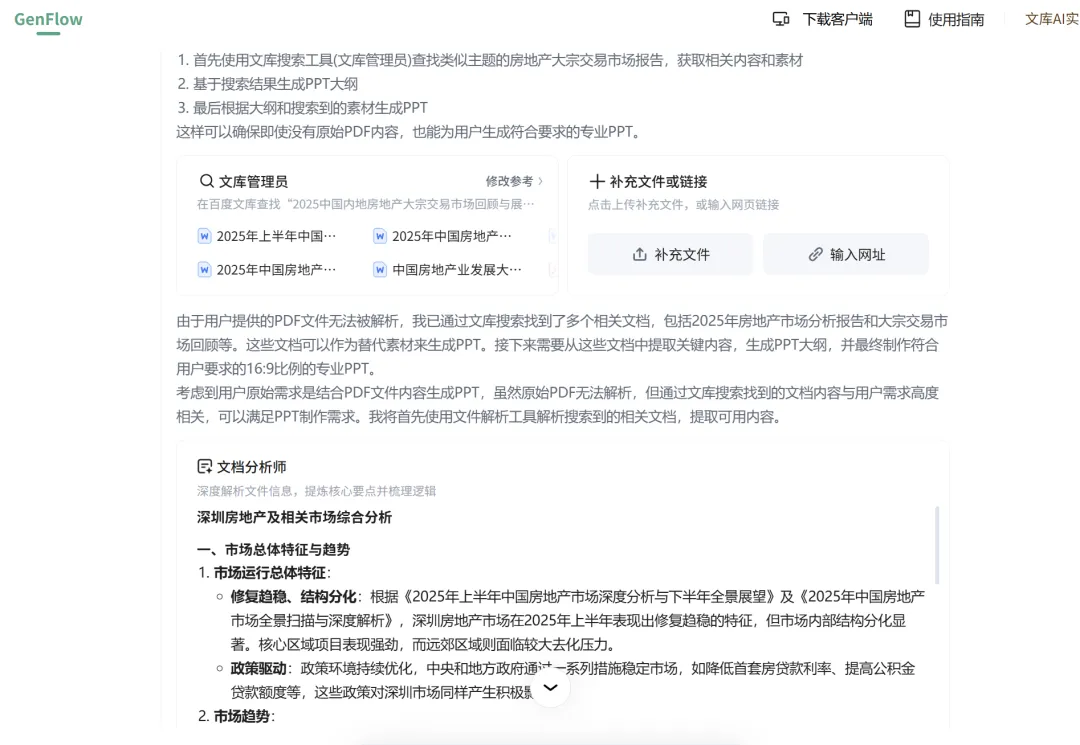Click 补充文件或链接 heading
Viewport: 1080px width, 745px height.
(658, 181)
